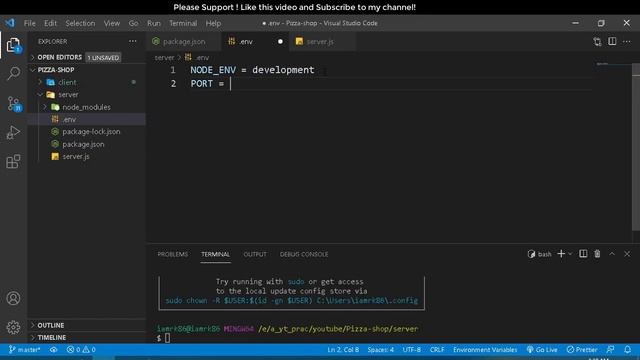Switch to the Problems panel tab
Image resolution: width=640 pixels, height=360 pixels.
point(173,254)
